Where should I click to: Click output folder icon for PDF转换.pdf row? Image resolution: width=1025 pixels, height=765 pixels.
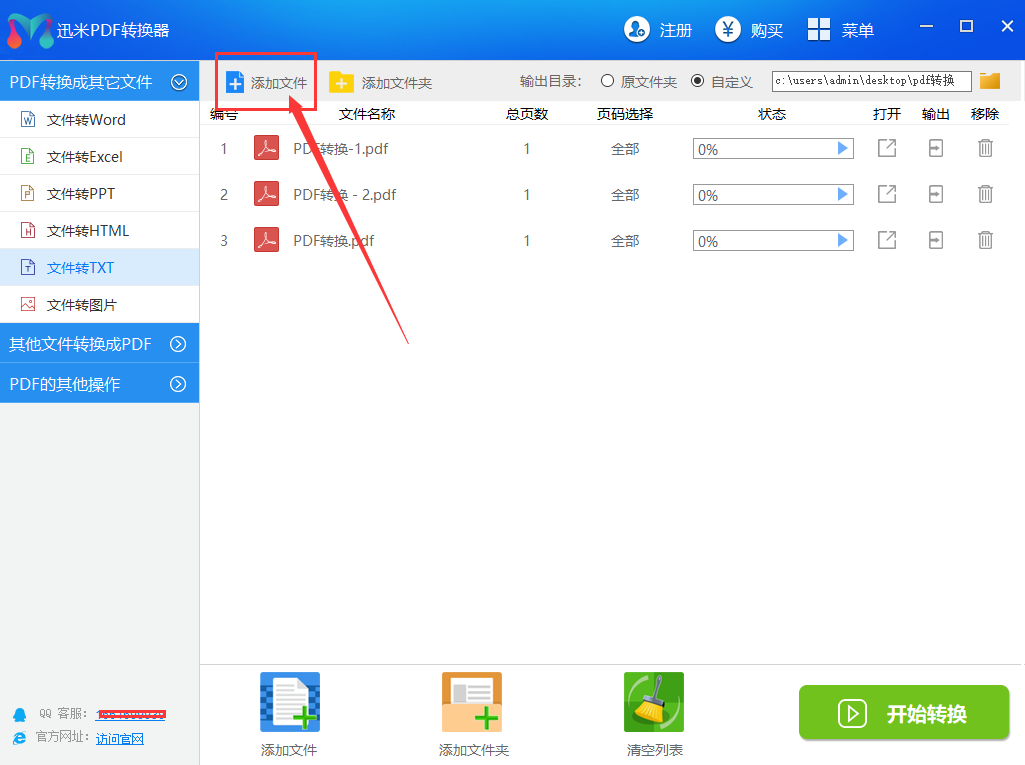point(936,241)
